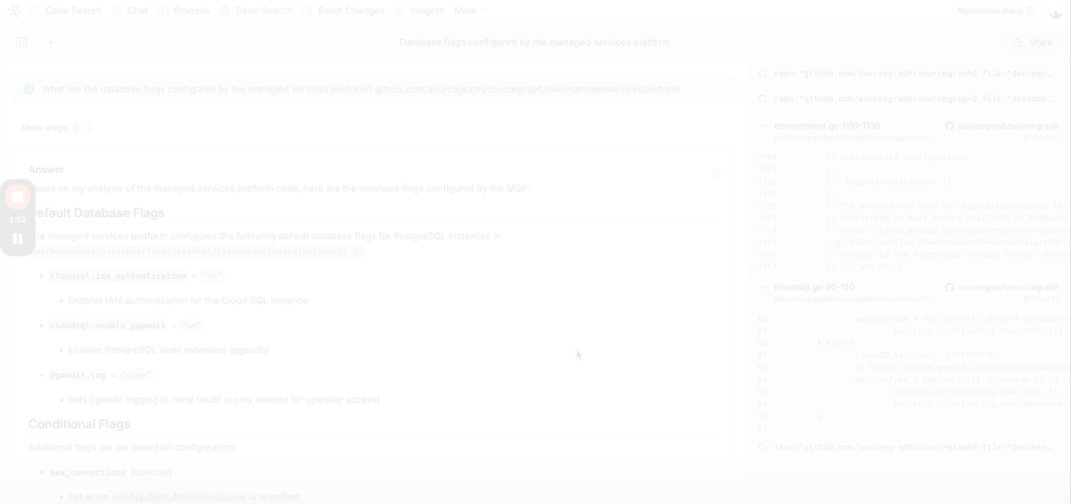This screenshot has height=504, width=1071.
Task: Click 'Additional flags are set based on configuration' text
Action: point(131,447)
